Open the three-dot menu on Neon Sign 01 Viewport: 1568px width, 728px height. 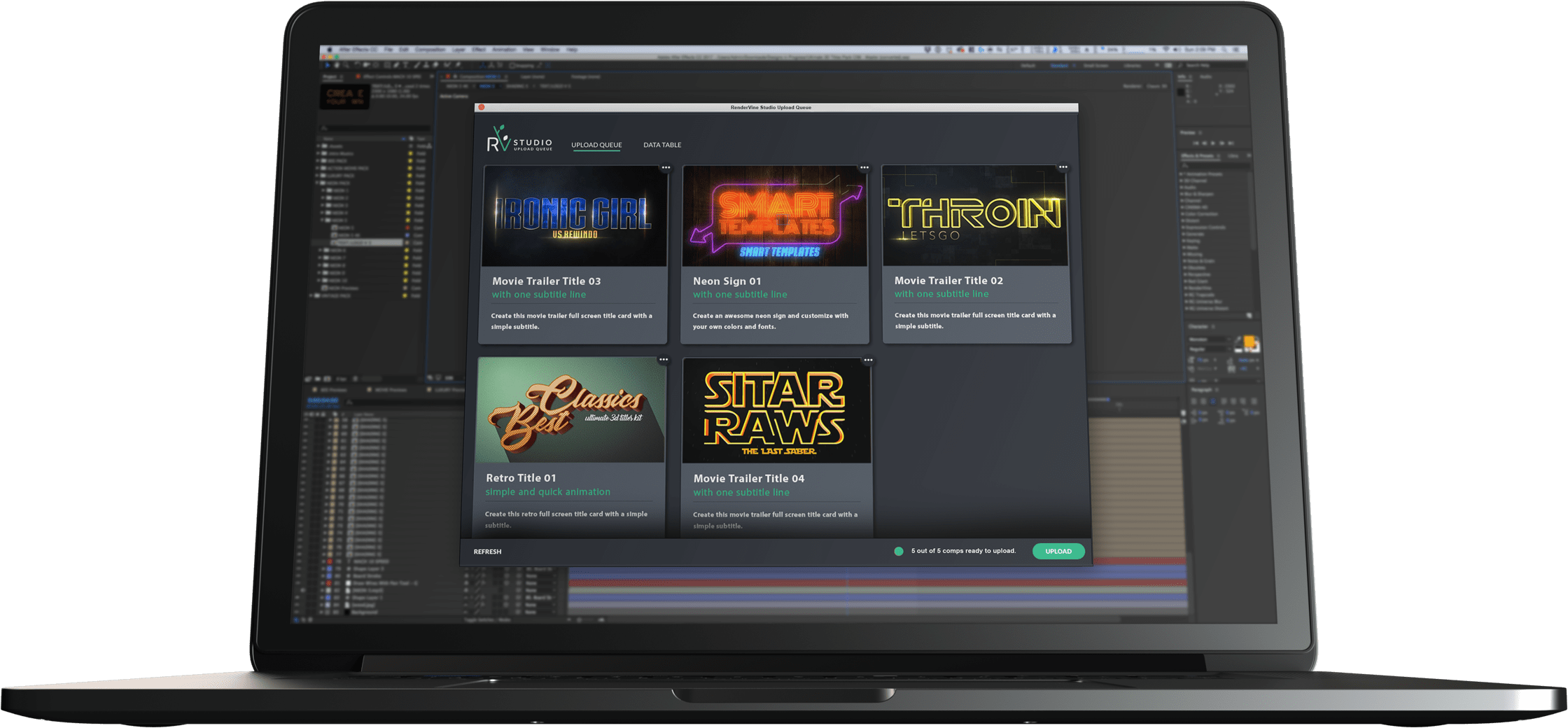click(864, 168)
